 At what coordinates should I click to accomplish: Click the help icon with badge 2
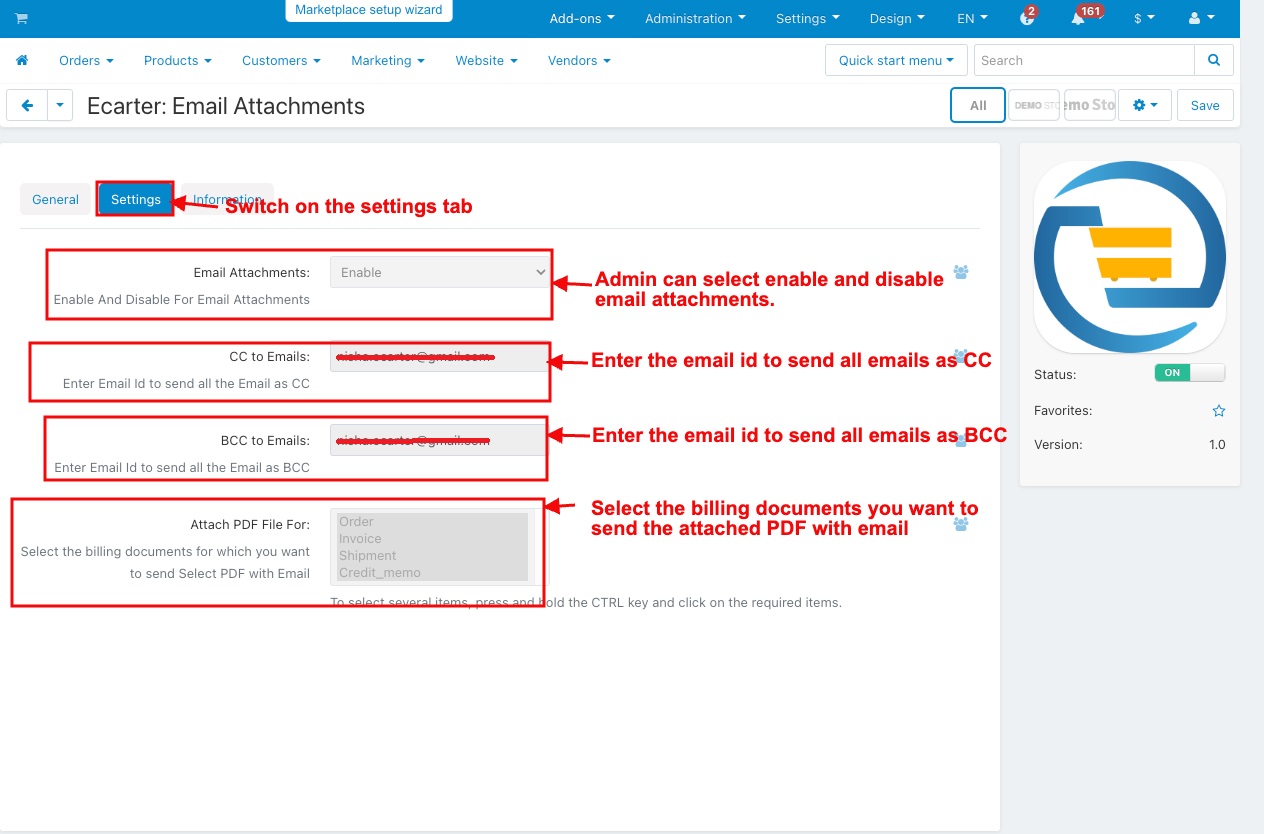pyautogui.click(x=1026, y=19)
